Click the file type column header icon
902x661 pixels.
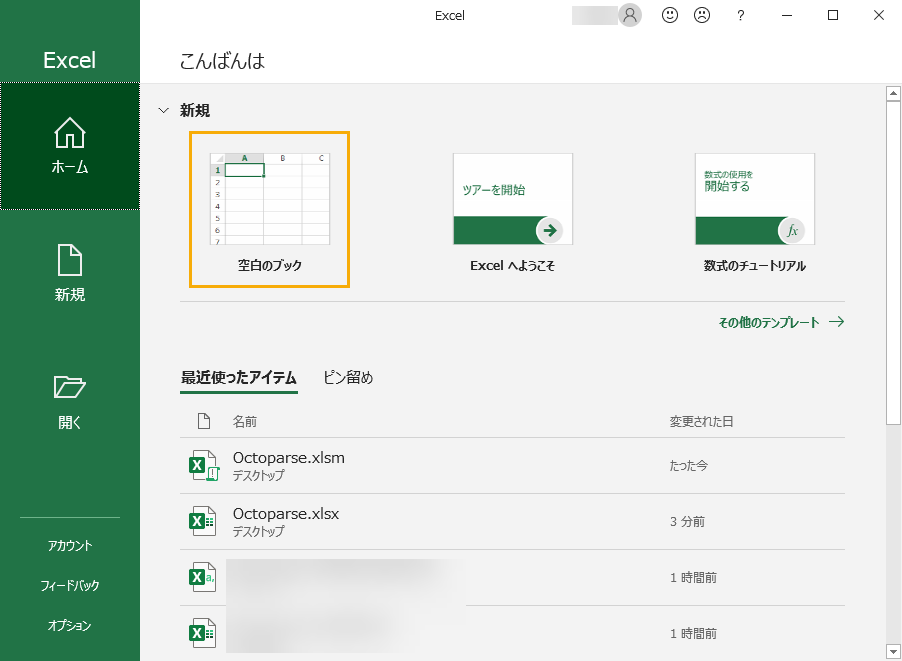[204, 421]
